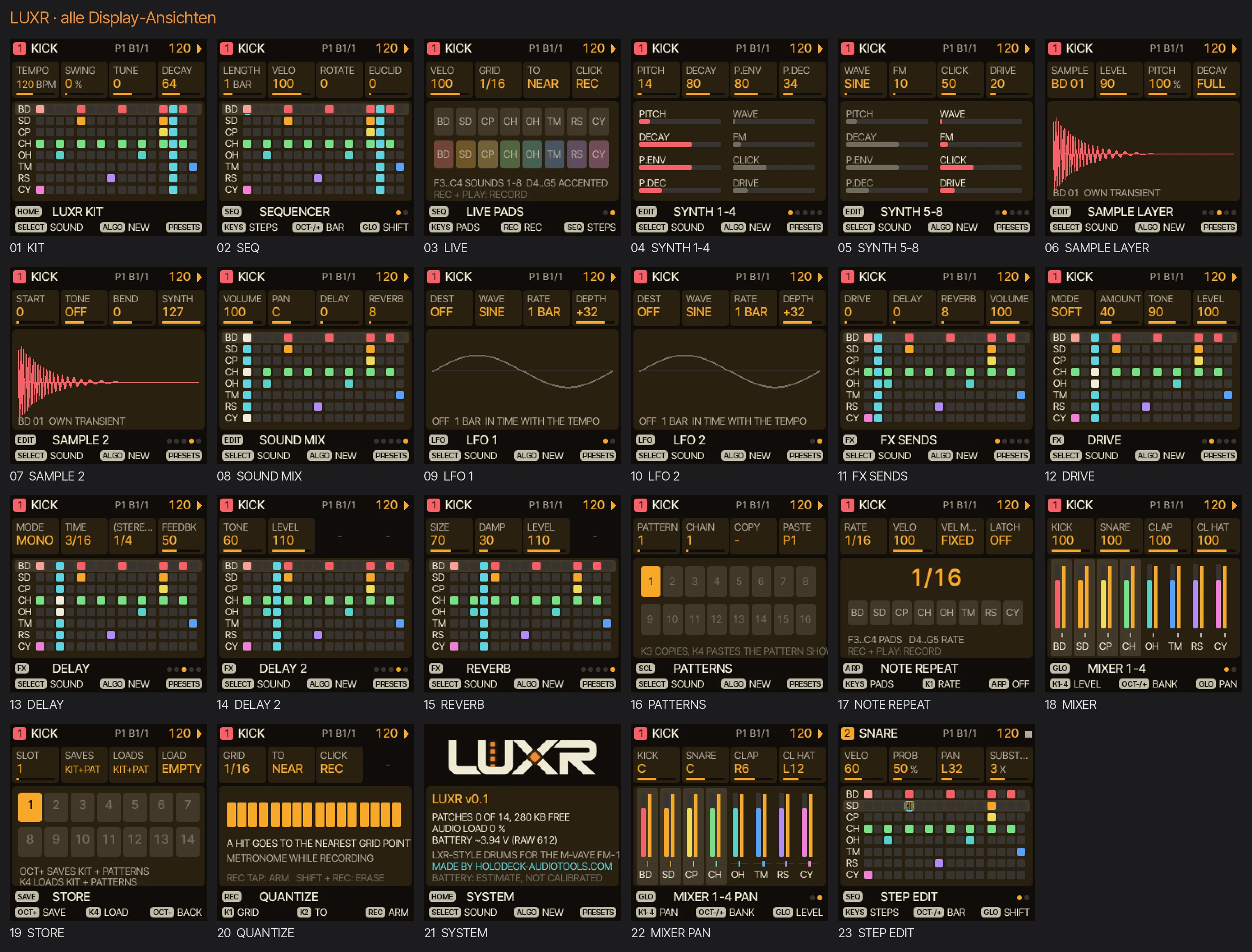This screenshot has width=1252, height=952.
Task: Click the track 2 badge beside SNARE
Action: click(x=847, y=733)
